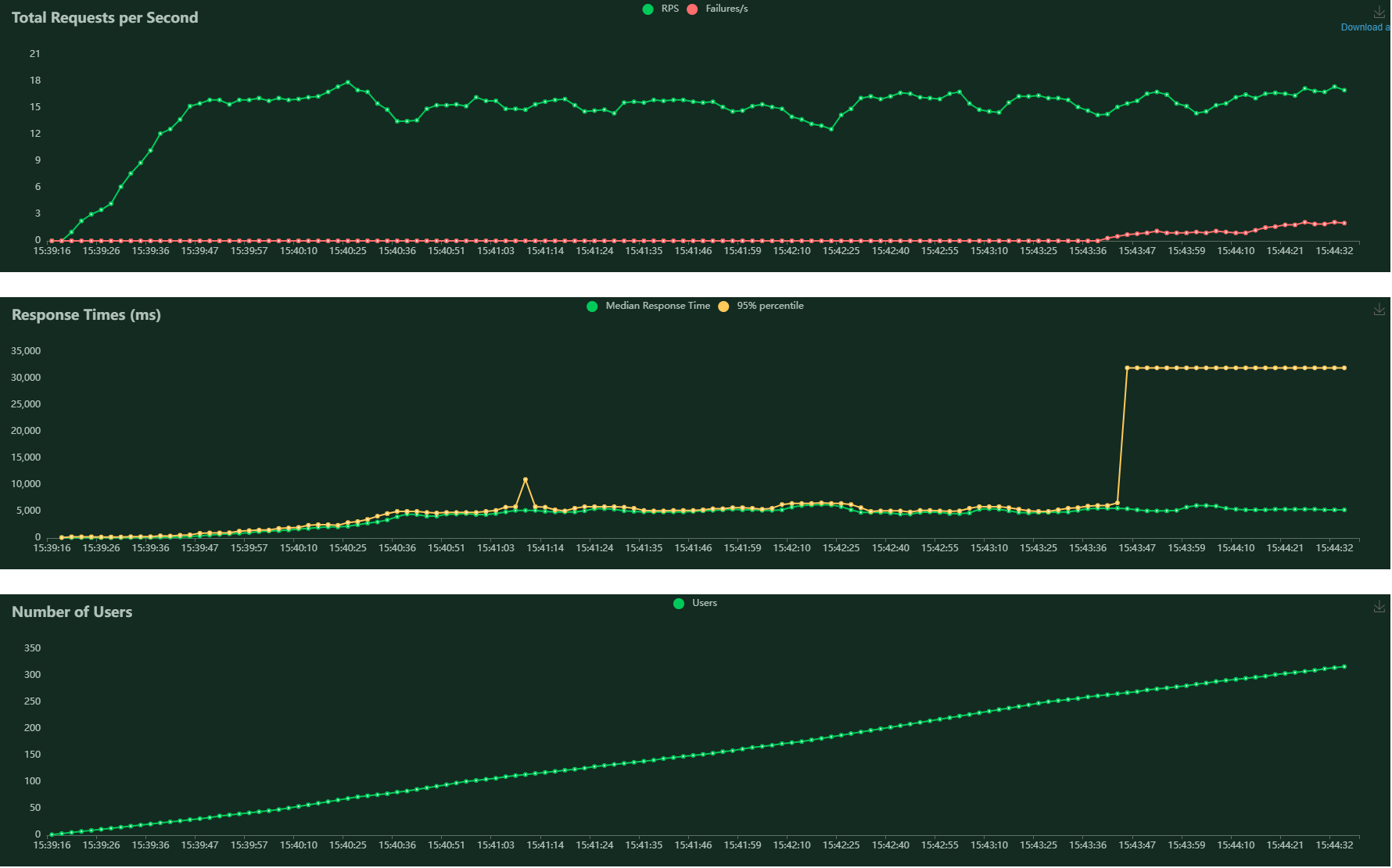Toggle the Median Response Time legend
The image size is (1392, 868).
[x=648, y=306]
